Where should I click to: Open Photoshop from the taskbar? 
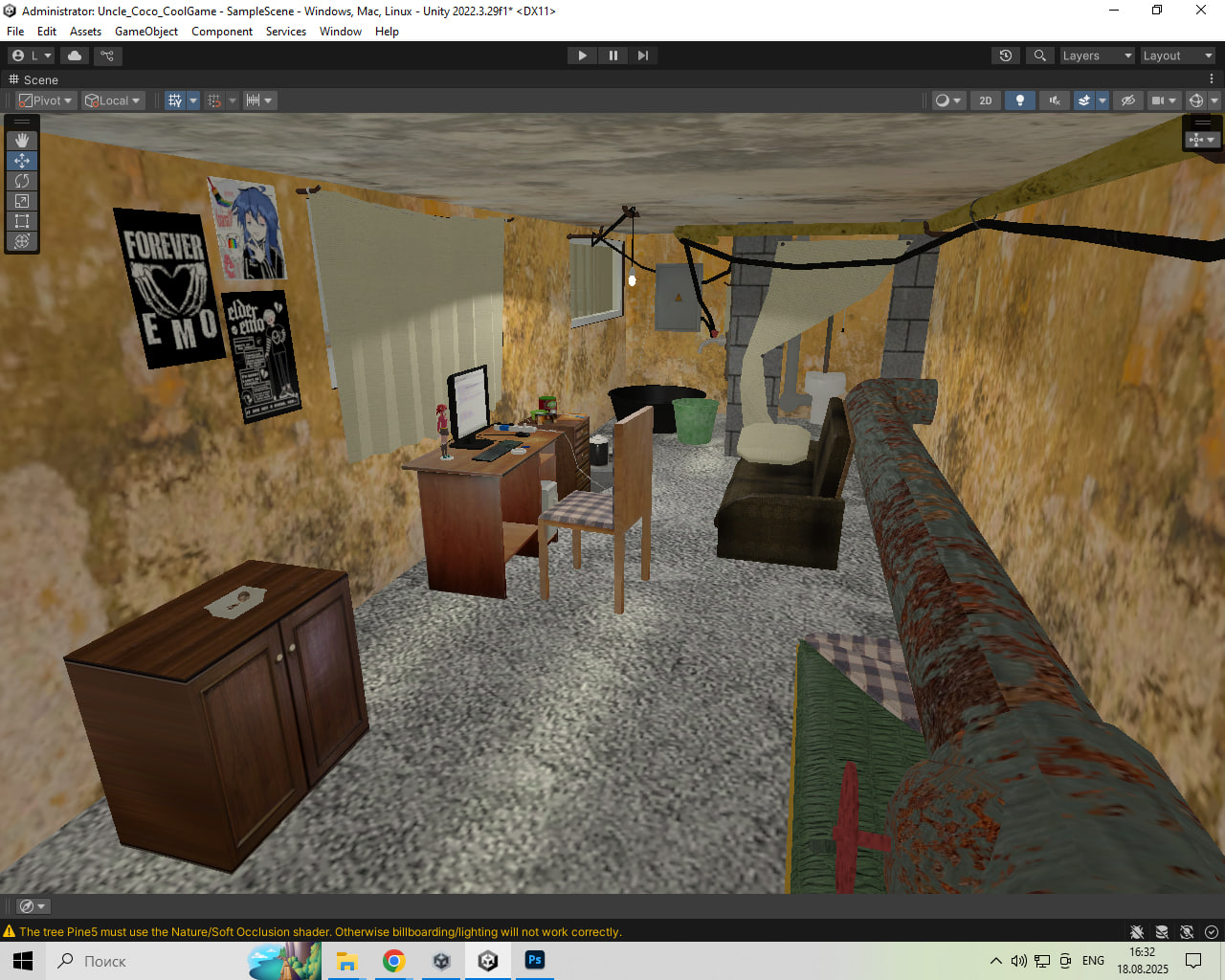pos(535,960)
